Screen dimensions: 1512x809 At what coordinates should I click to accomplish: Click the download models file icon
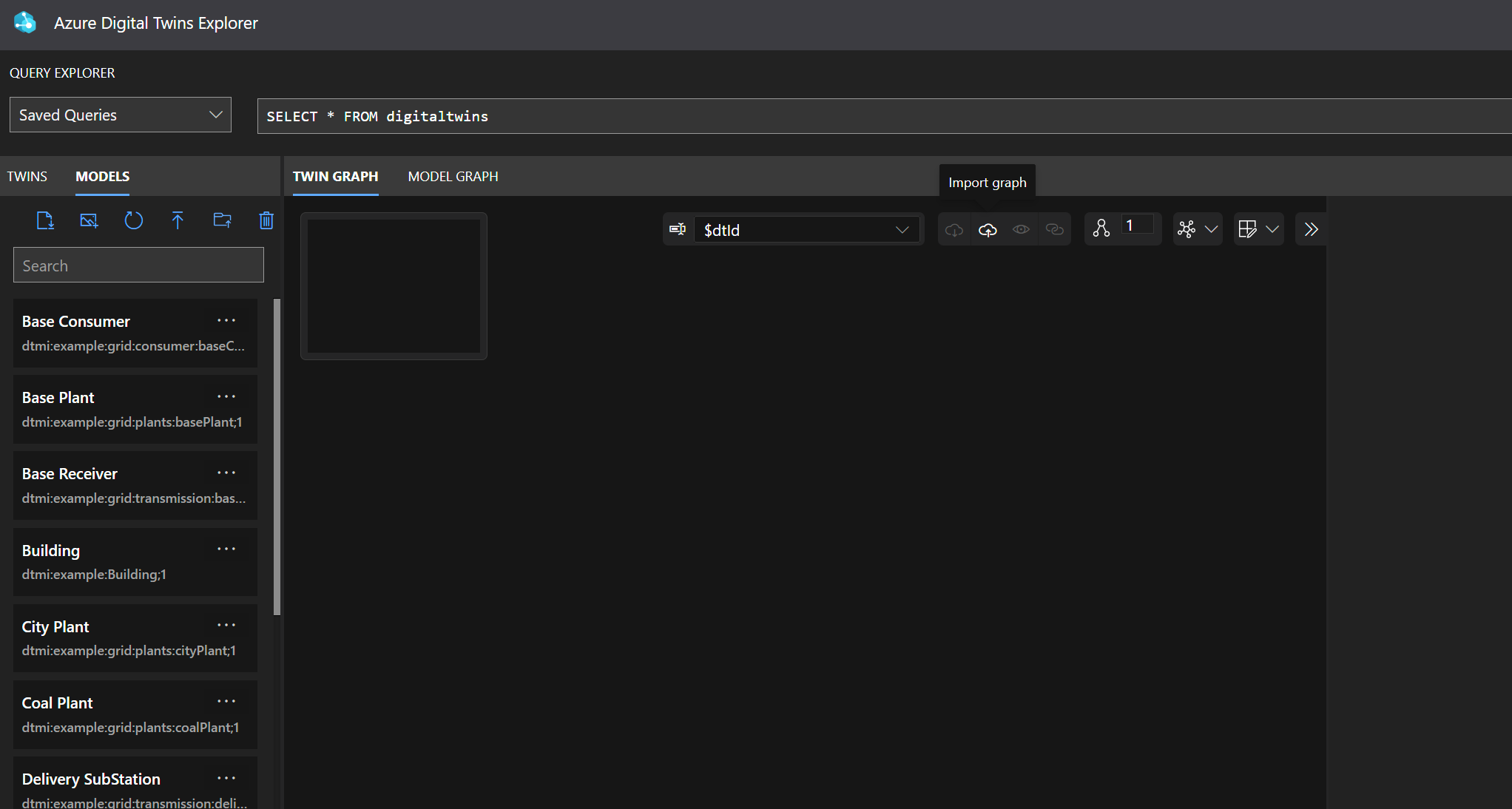[x=45, y=220]
